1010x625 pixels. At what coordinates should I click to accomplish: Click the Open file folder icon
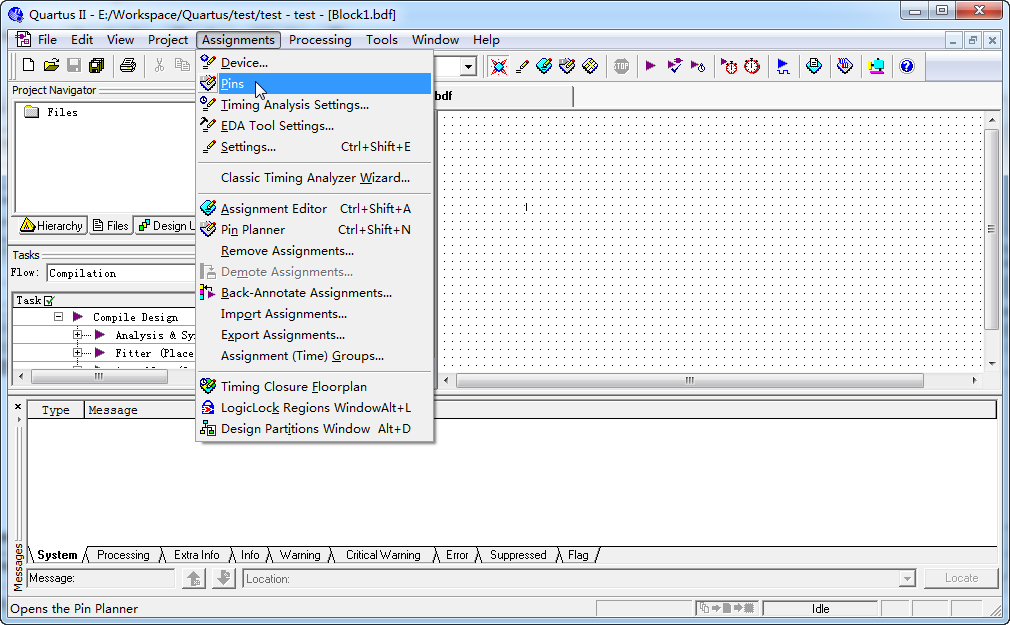[x=51, y=66]
